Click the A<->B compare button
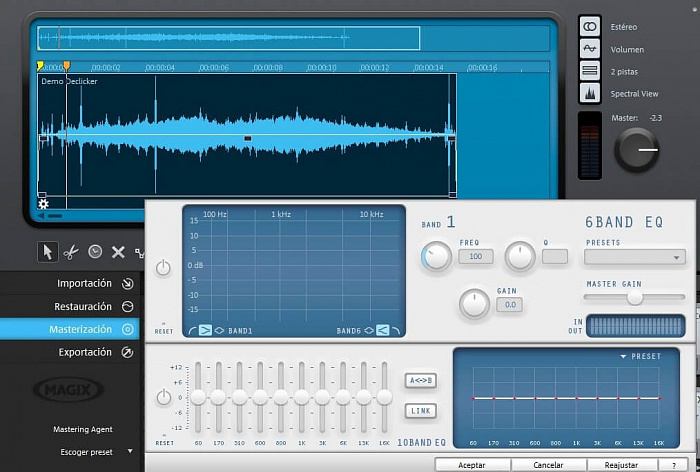Viewport: 700px width, 472px height. click(421, 380)
